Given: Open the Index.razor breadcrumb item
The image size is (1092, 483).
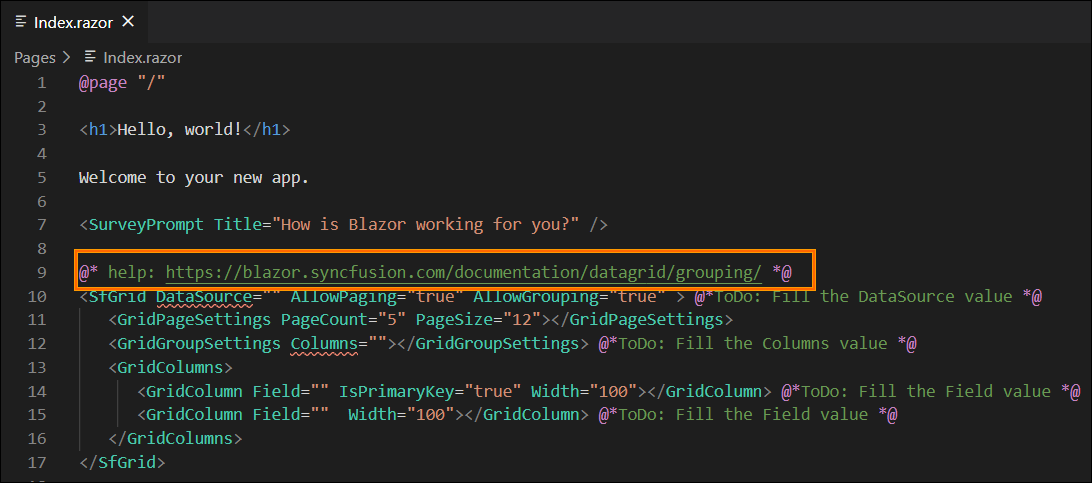Looking at the screenshot, I should (x=142, y=58).
